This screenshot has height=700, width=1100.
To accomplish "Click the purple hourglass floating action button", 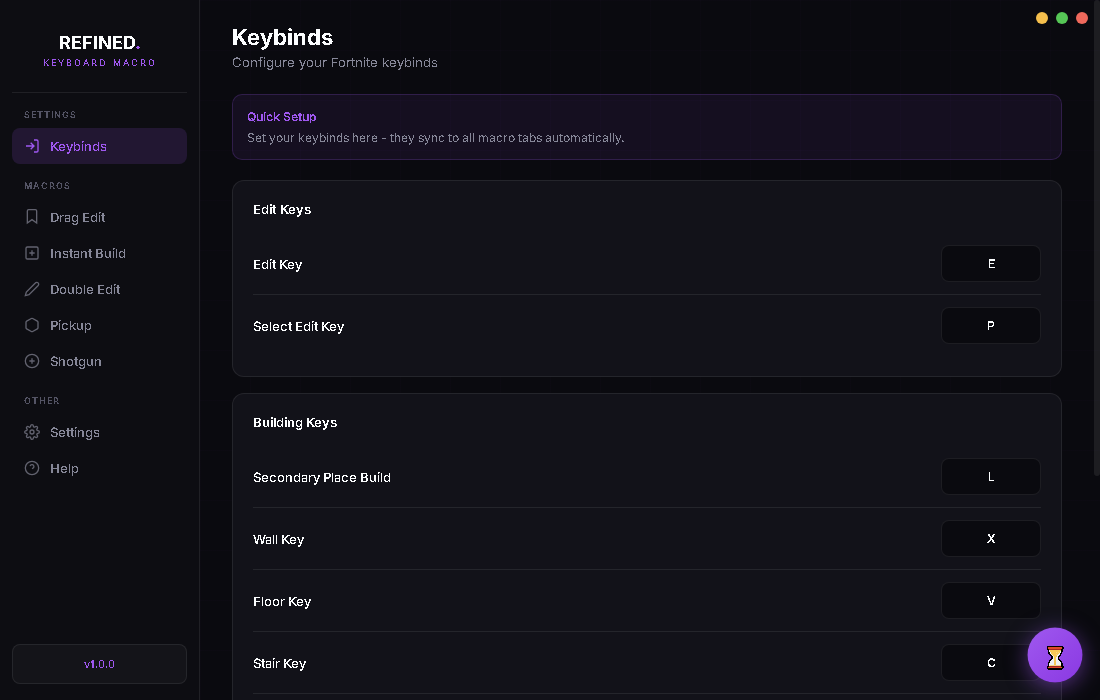I will click(x=1055, y=655).
